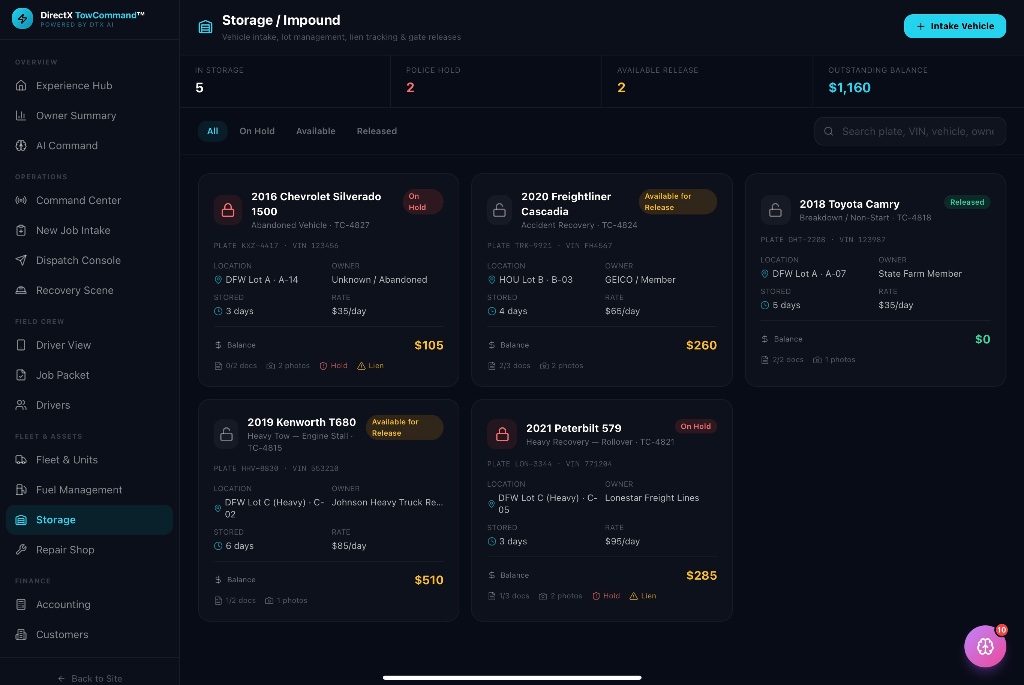Click the Driver View phone icon

(x=21, y=345)
